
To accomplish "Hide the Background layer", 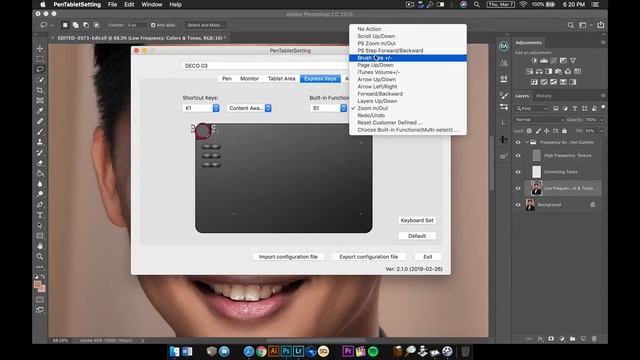I will (518, 204).
